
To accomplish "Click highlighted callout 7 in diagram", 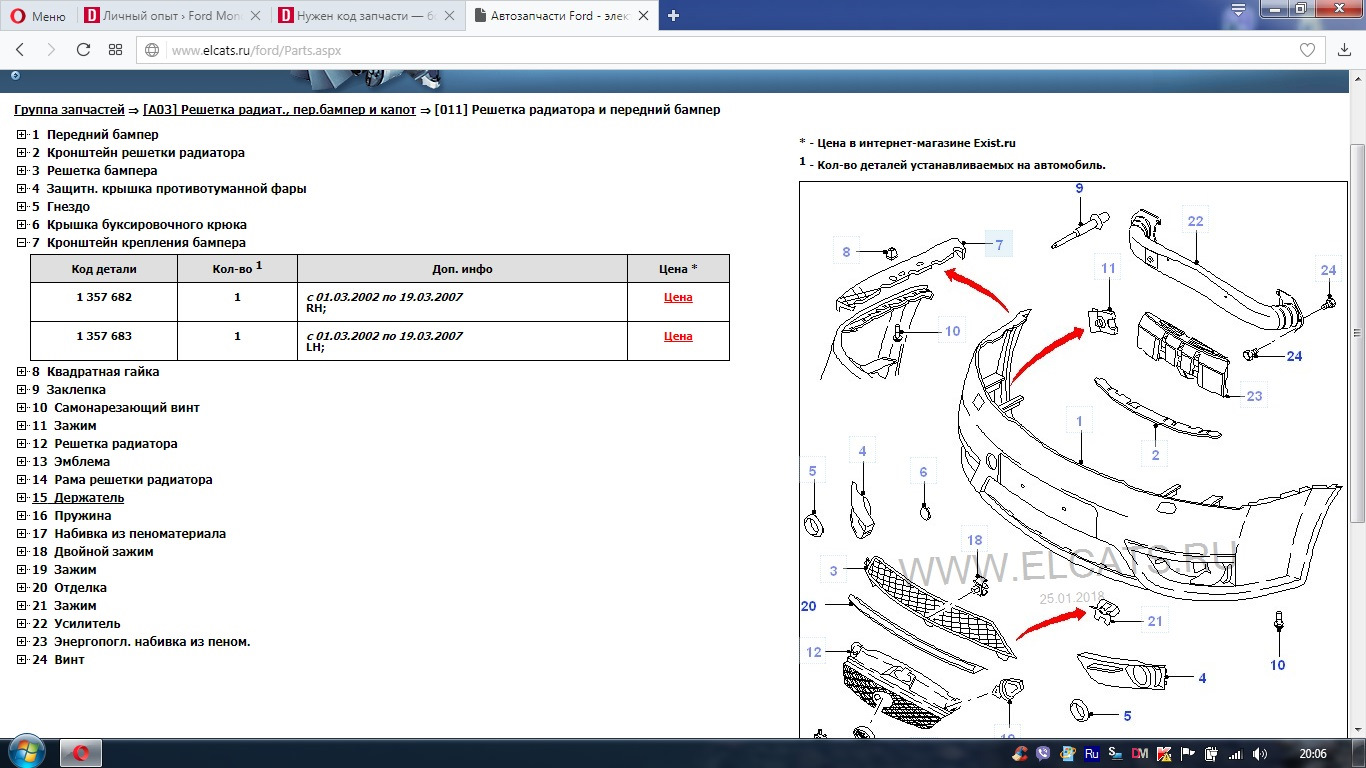I will [x=998, y=243].
